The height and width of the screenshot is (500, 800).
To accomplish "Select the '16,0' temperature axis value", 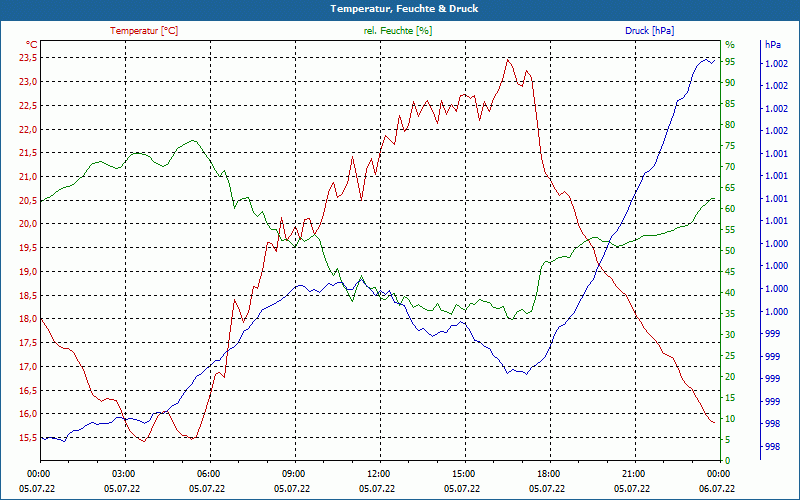I will [28, 414].
